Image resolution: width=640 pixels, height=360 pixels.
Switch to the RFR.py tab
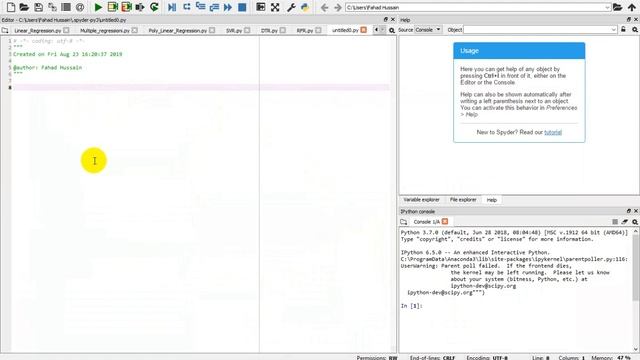304,31
